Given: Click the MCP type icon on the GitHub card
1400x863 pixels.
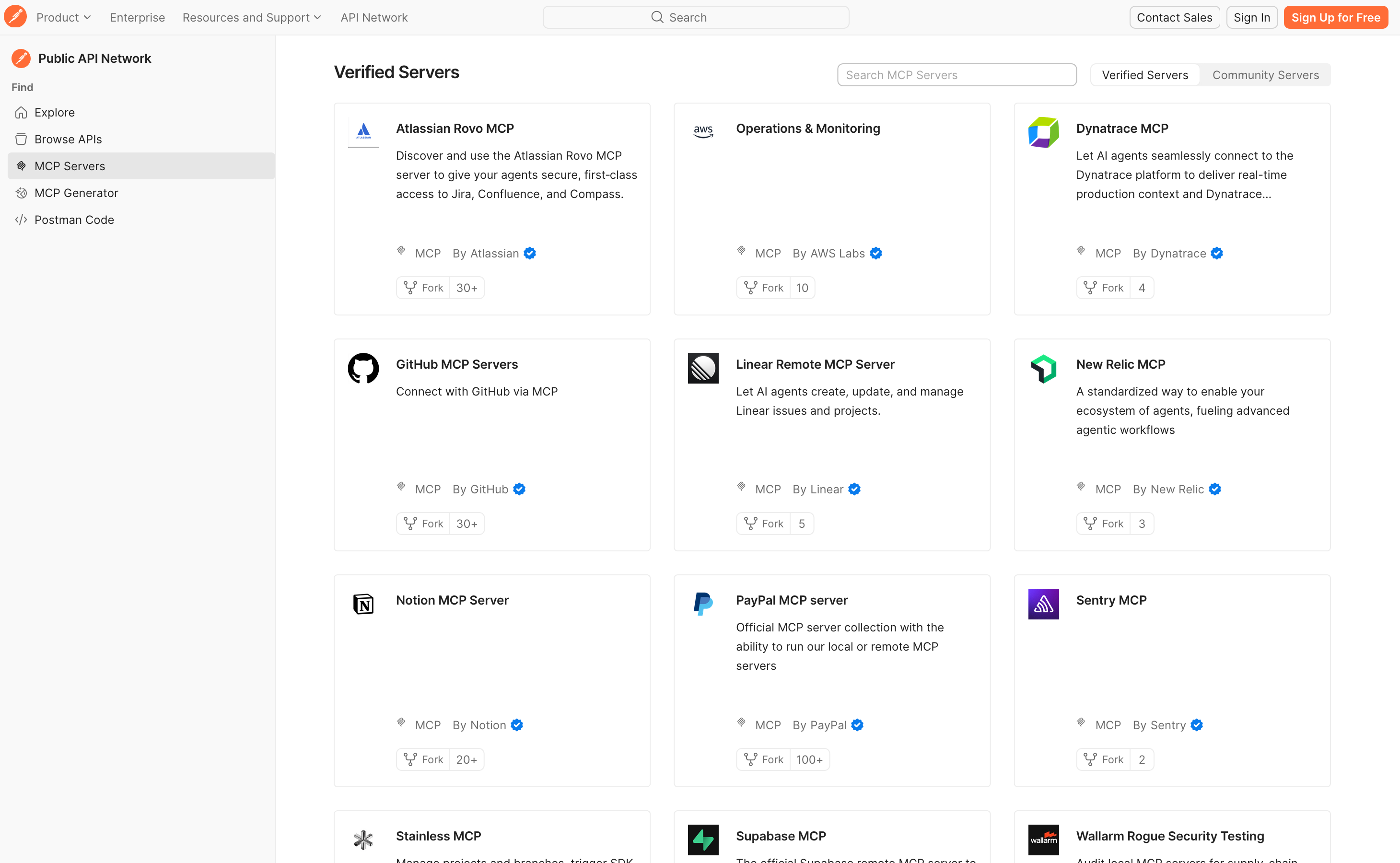Looking at the screenshot, I should tap(401, 486).
